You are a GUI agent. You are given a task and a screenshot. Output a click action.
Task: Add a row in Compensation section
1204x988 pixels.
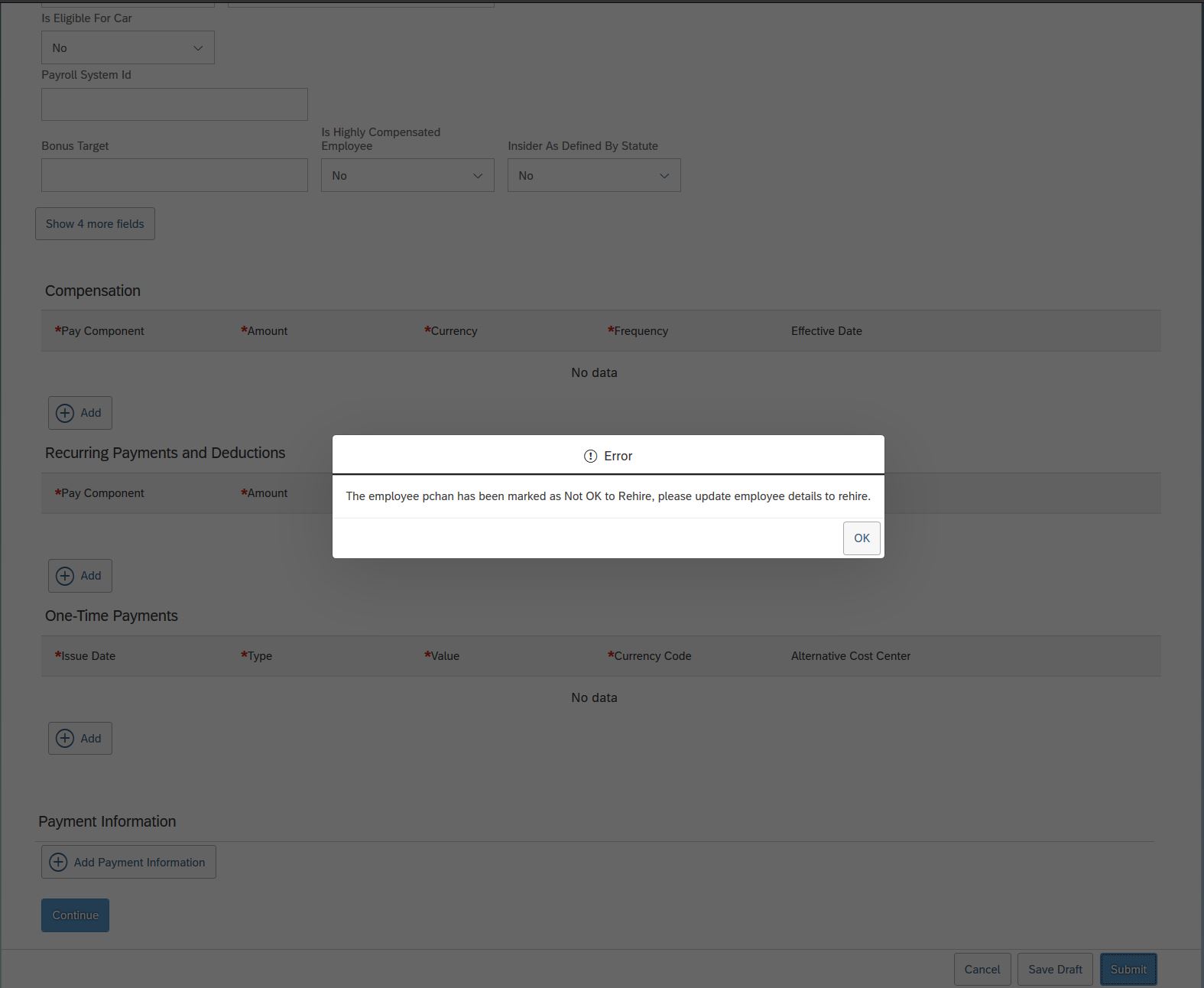point(80,413)
